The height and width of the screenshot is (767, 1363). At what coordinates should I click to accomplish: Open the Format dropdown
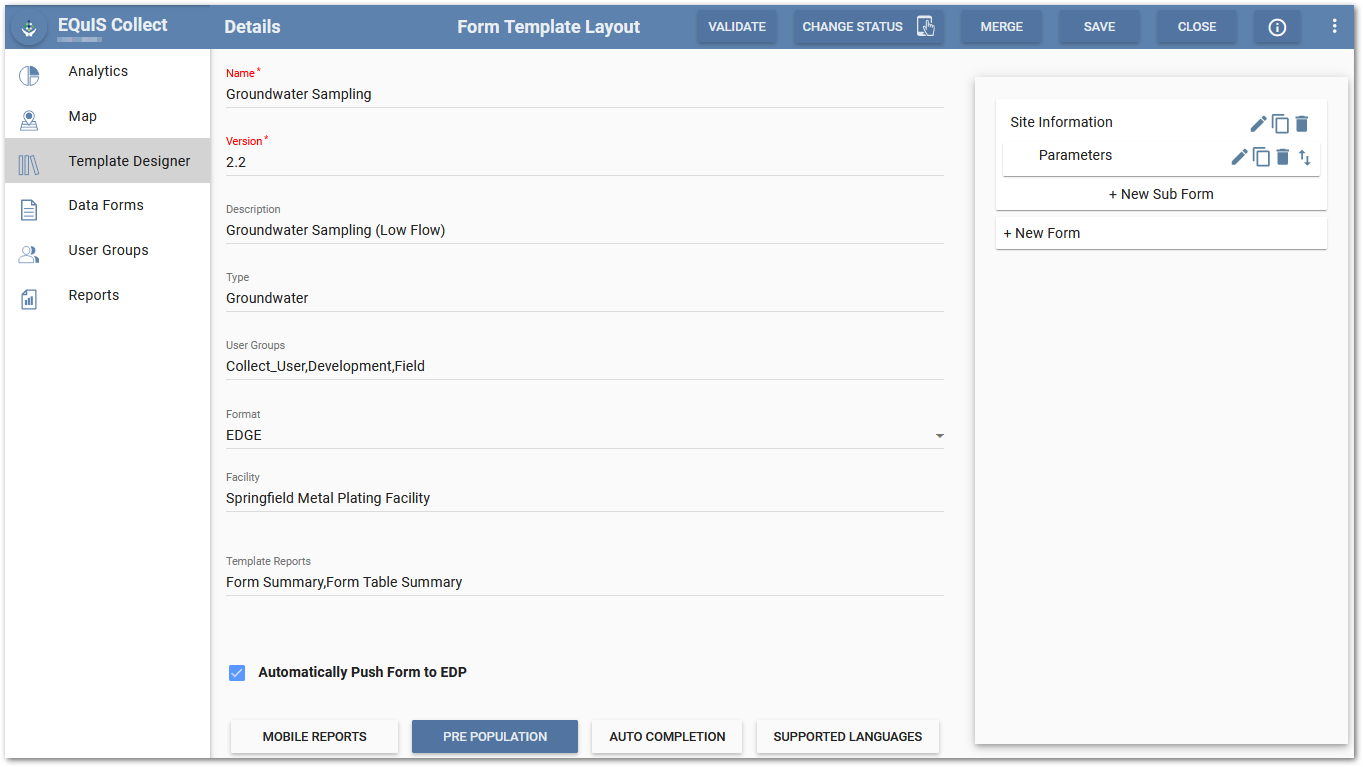pos(939,436)
